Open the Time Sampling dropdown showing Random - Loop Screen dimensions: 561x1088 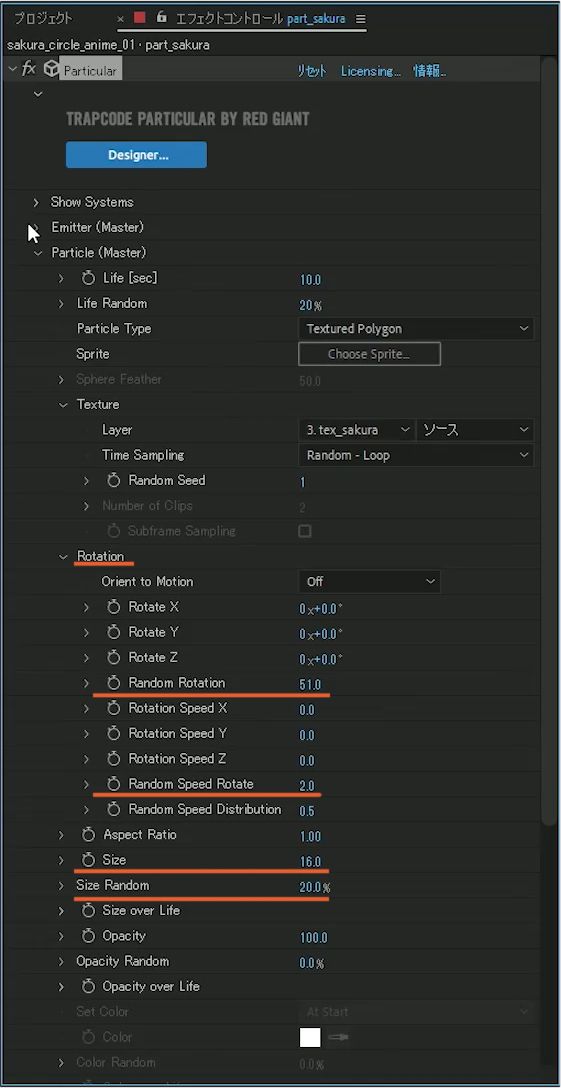(x=417, y=455)
